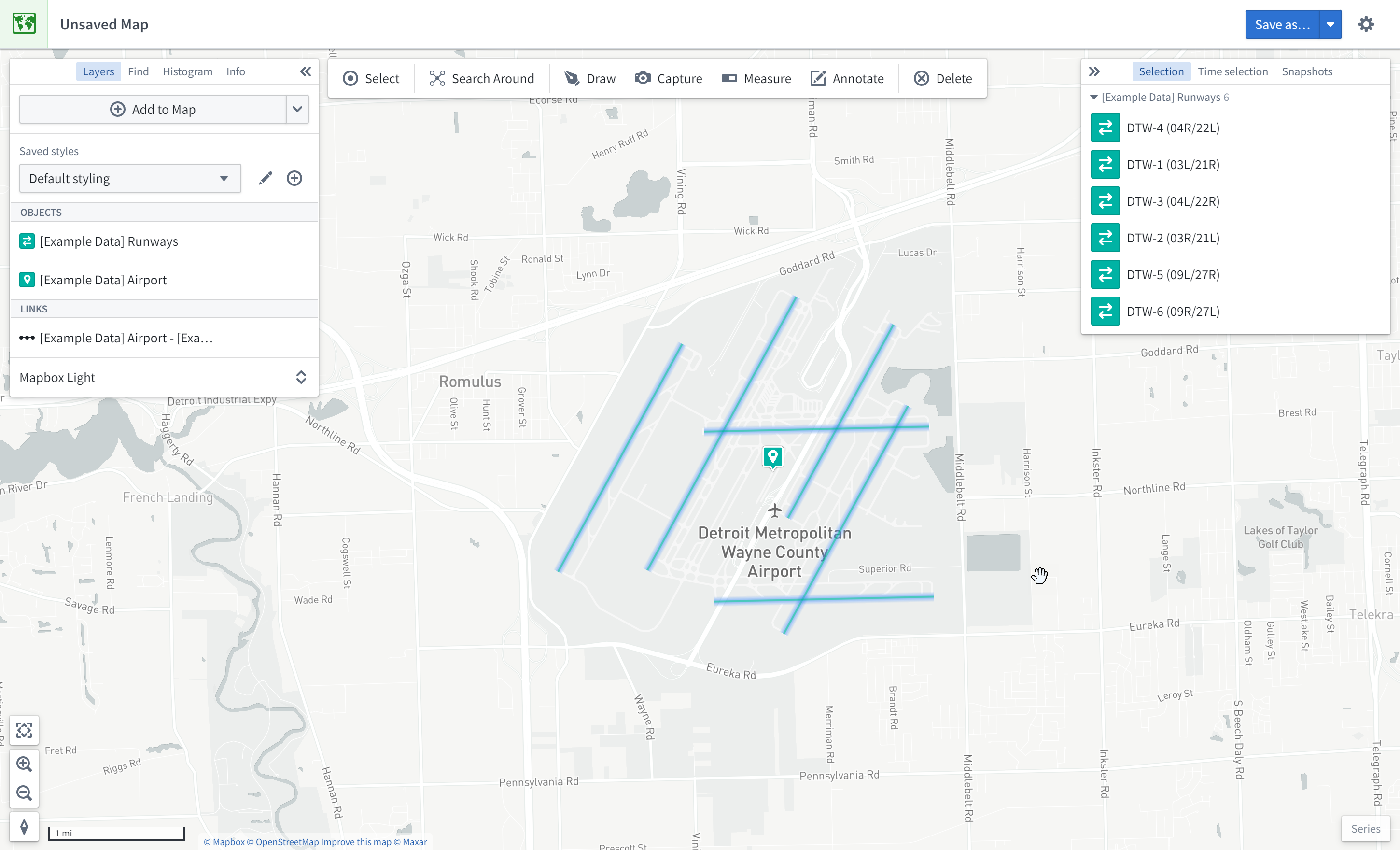Expand the Add to Map dropdown
1400x850 pixels.
pyautogui.click(x=298, y=109)
